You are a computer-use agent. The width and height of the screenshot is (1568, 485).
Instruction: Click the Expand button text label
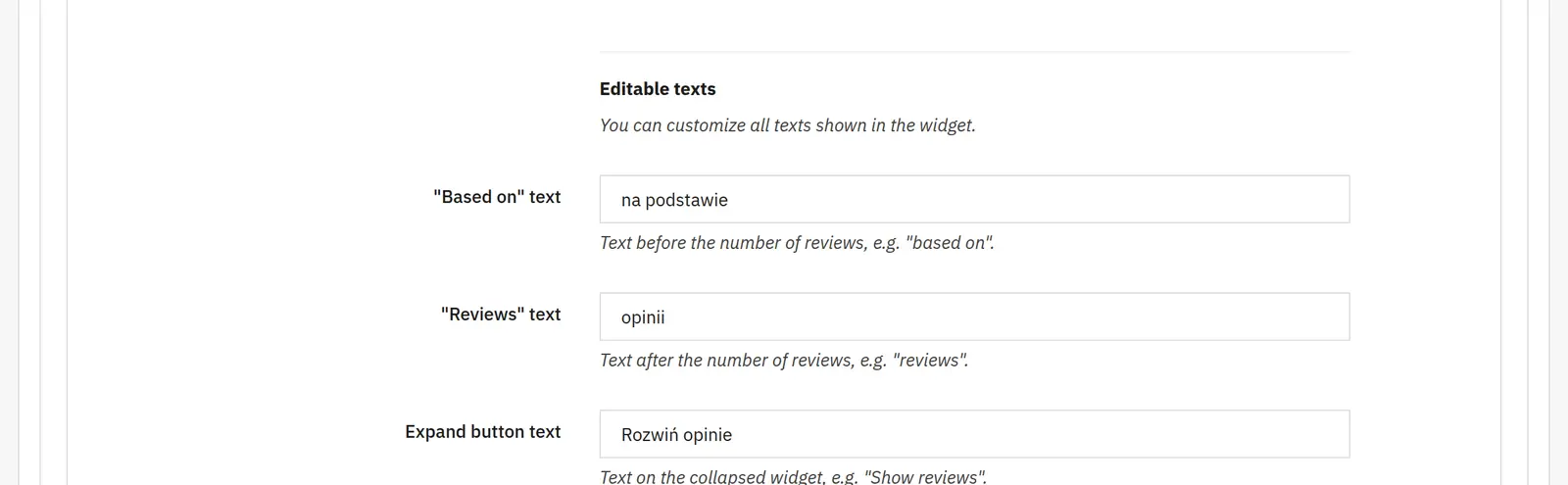coord(483,432)
